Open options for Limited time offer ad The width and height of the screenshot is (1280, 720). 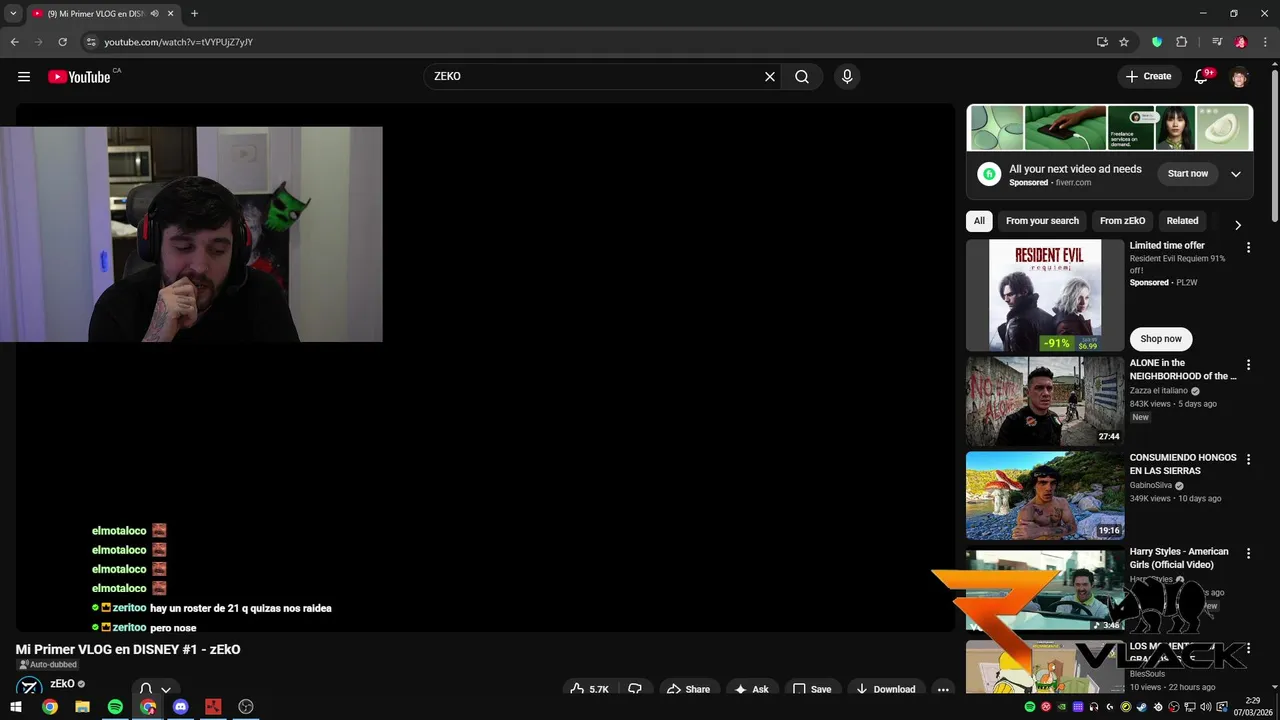click(1248, 247)
